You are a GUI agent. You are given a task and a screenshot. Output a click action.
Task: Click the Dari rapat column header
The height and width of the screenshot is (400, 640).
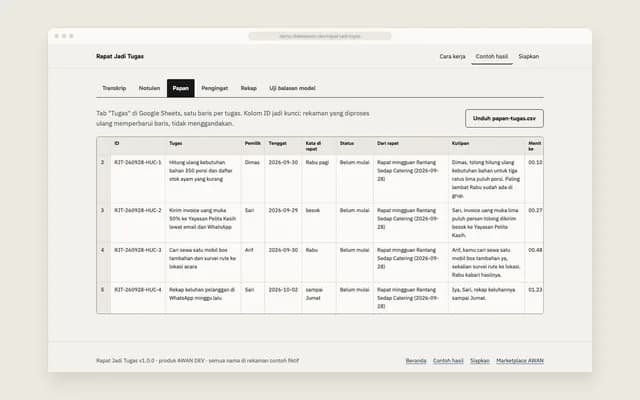point(411,146)
